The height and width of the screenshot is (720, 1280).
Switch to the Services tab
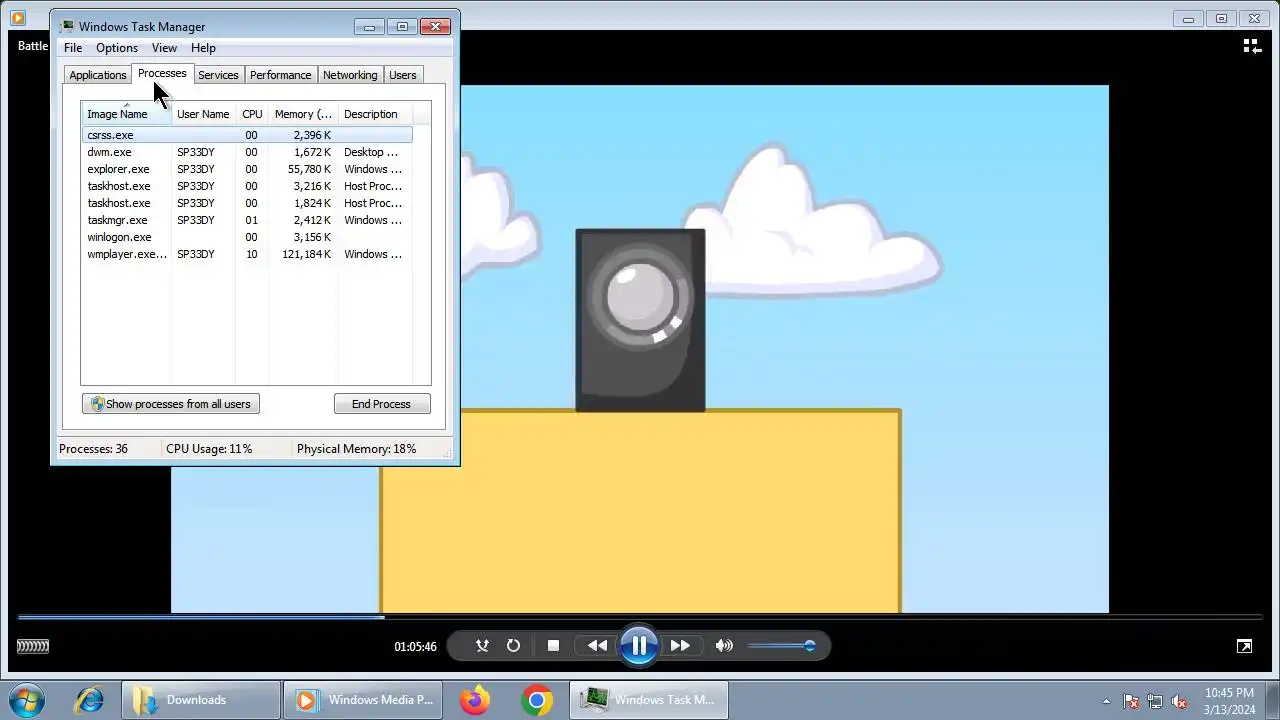[218, 75]
